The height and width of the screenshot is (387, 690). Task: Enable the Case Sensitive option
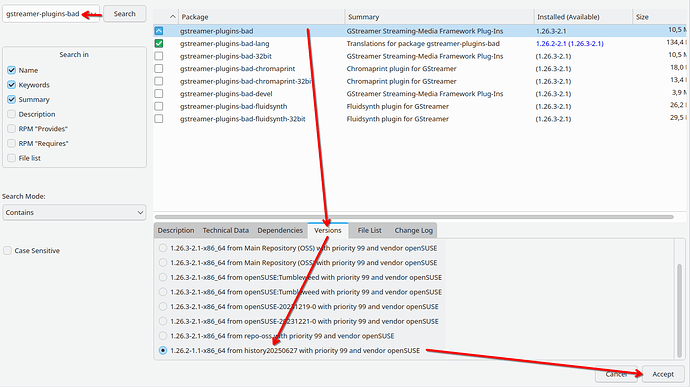coord(7,251)
